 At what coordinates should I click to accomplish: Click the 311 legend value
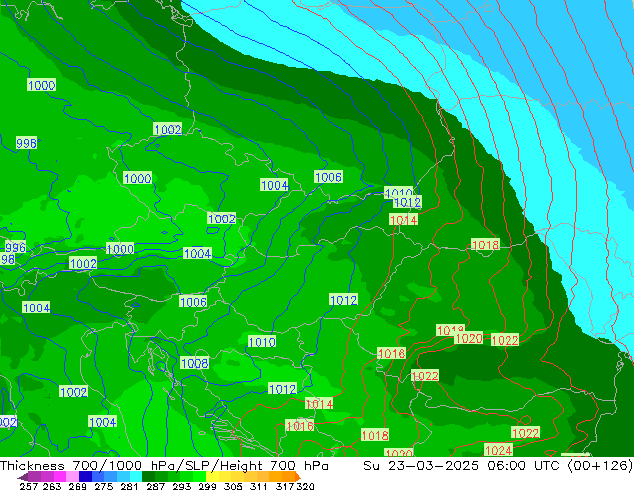259,486
